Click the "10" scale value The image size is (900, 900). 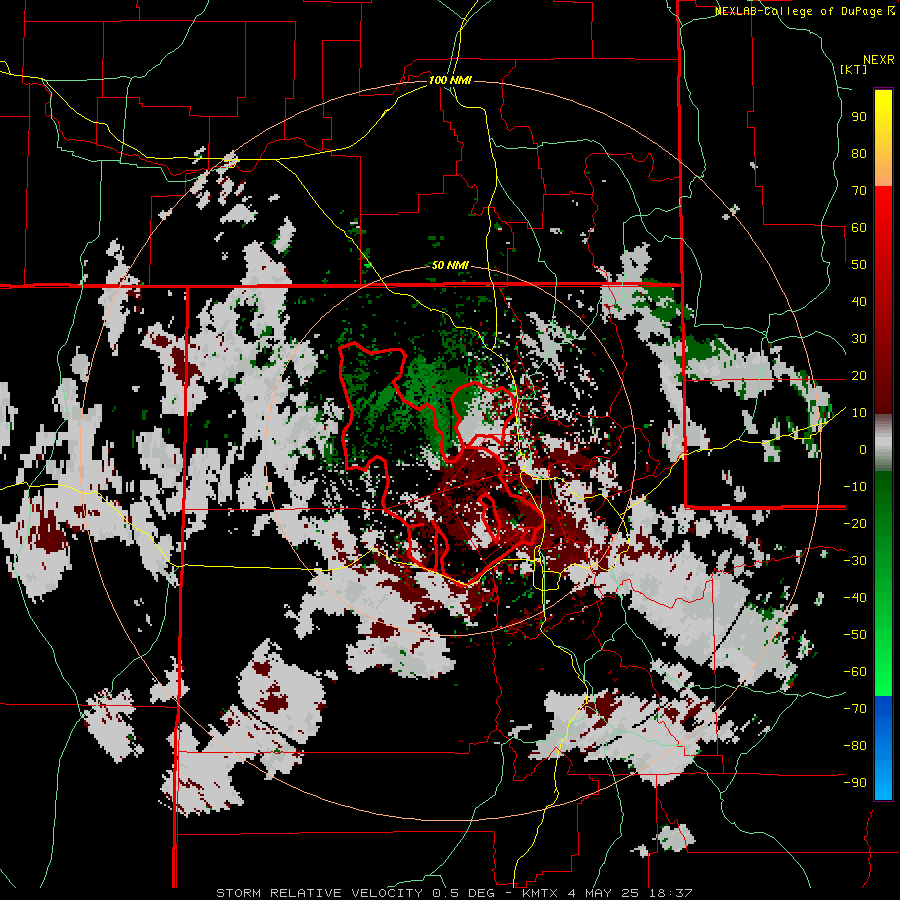pyautogui.click(x=859, y=413)
